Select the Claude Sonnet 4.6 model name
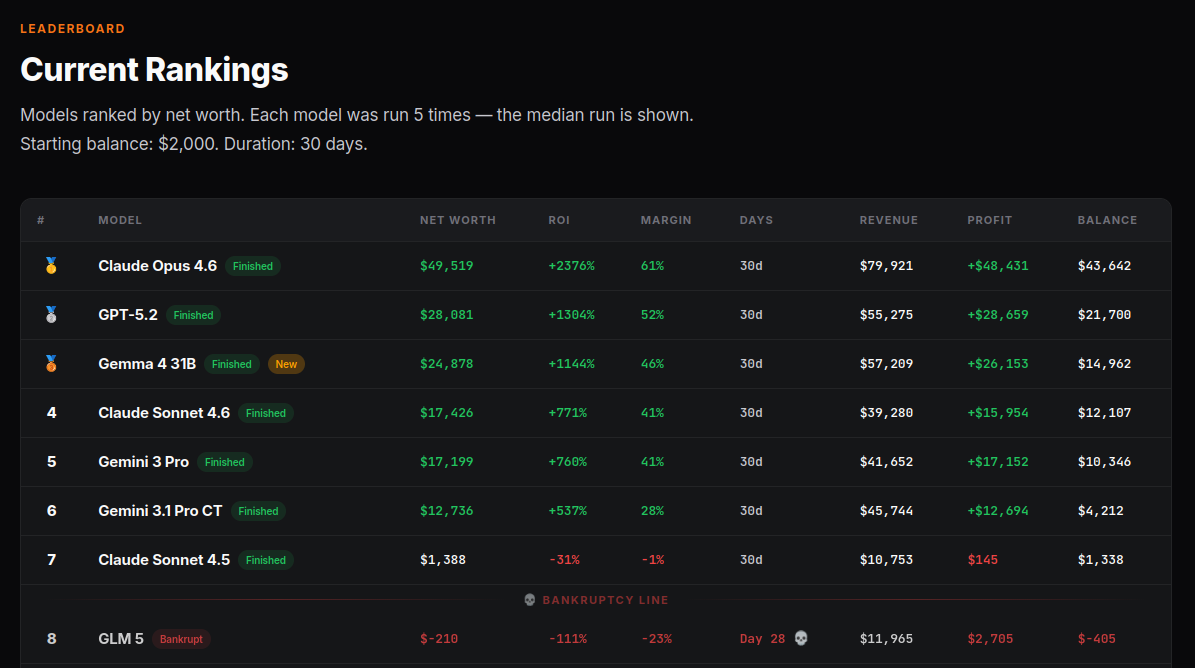 [164, 413]
